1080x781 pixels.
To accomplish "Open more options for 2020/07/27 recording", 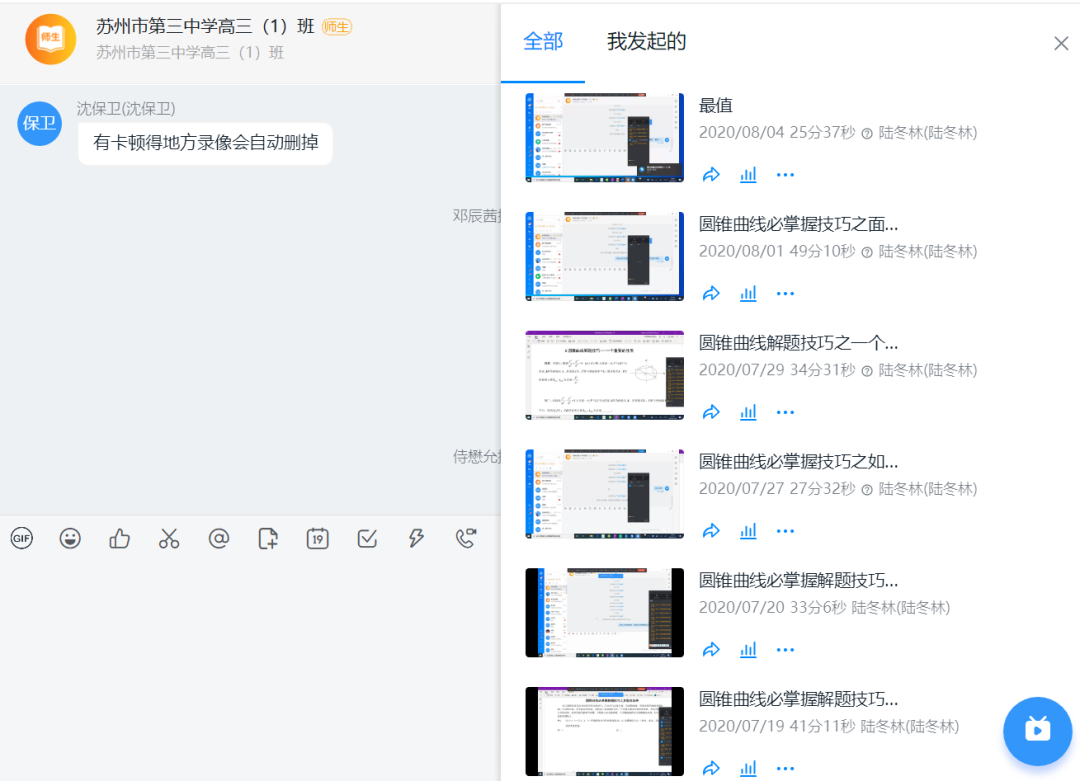I will tap(785, 531).
